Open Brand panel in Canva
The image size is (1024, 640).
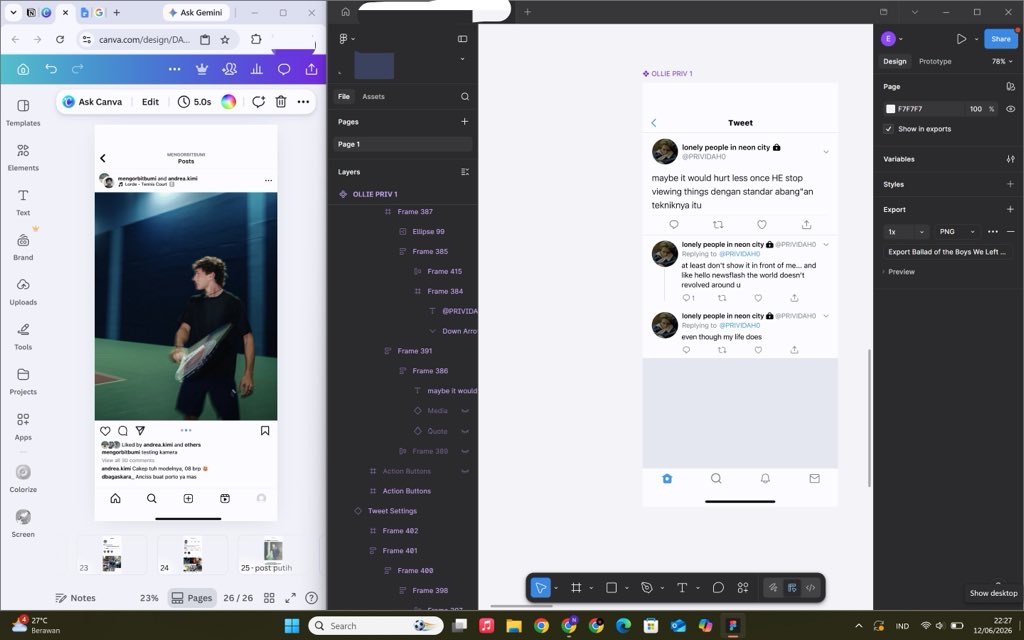pyautogui.click(x=23, y=247)
